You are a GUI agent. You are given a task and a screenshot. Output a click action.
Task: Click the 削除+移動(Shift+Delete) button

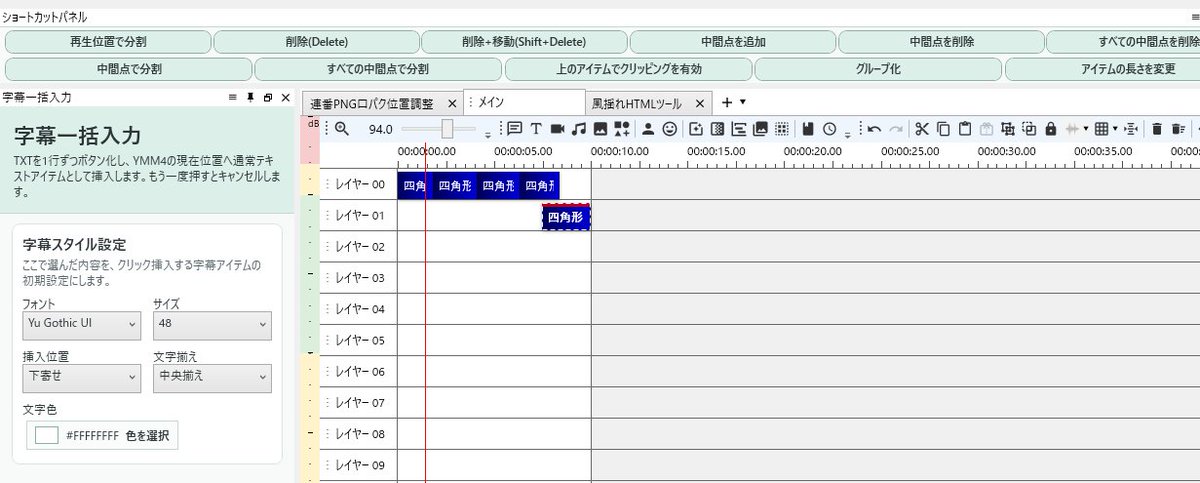(524, 42)
